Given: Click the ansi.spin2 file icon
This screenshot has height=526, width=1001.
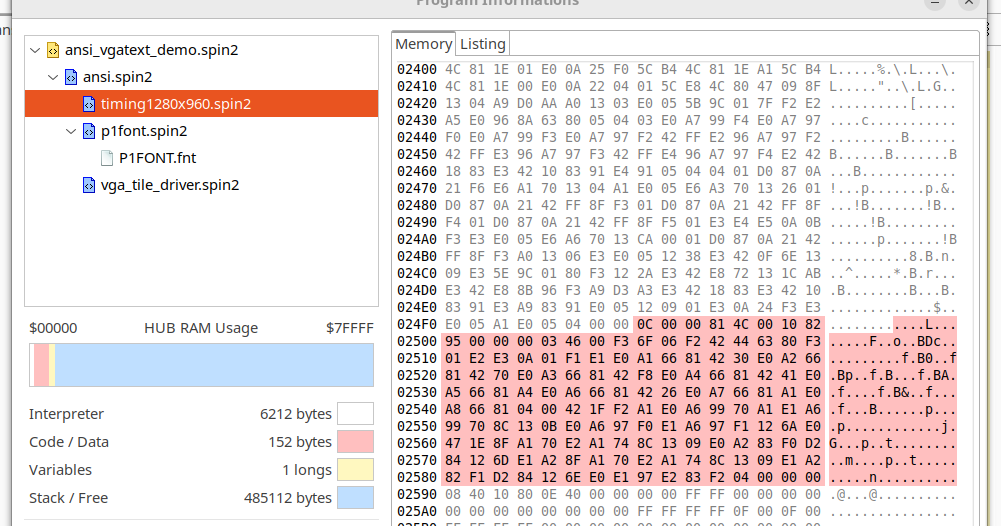Looking at the screenshot, I should 71,77.
